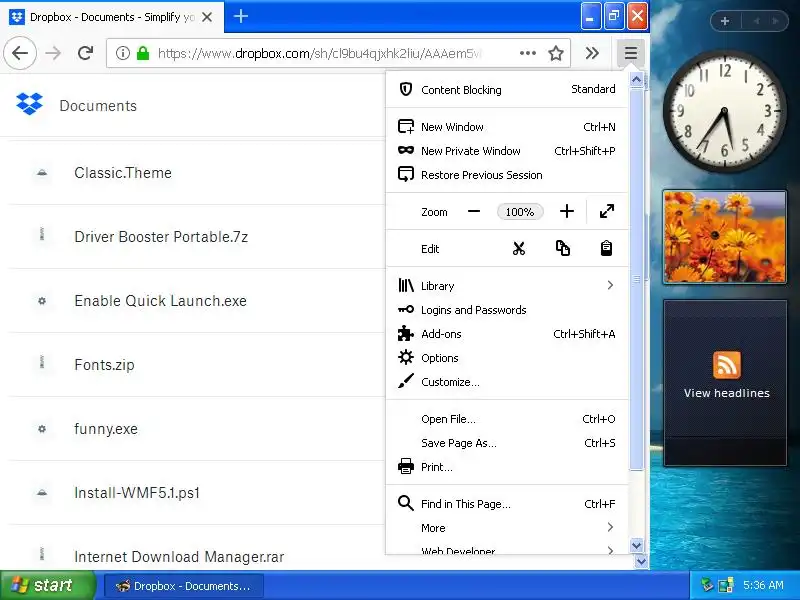Viewport: 800px width, 600px height.
Task: Close the Dropbox Documents tab
Action: click(207, 17)
